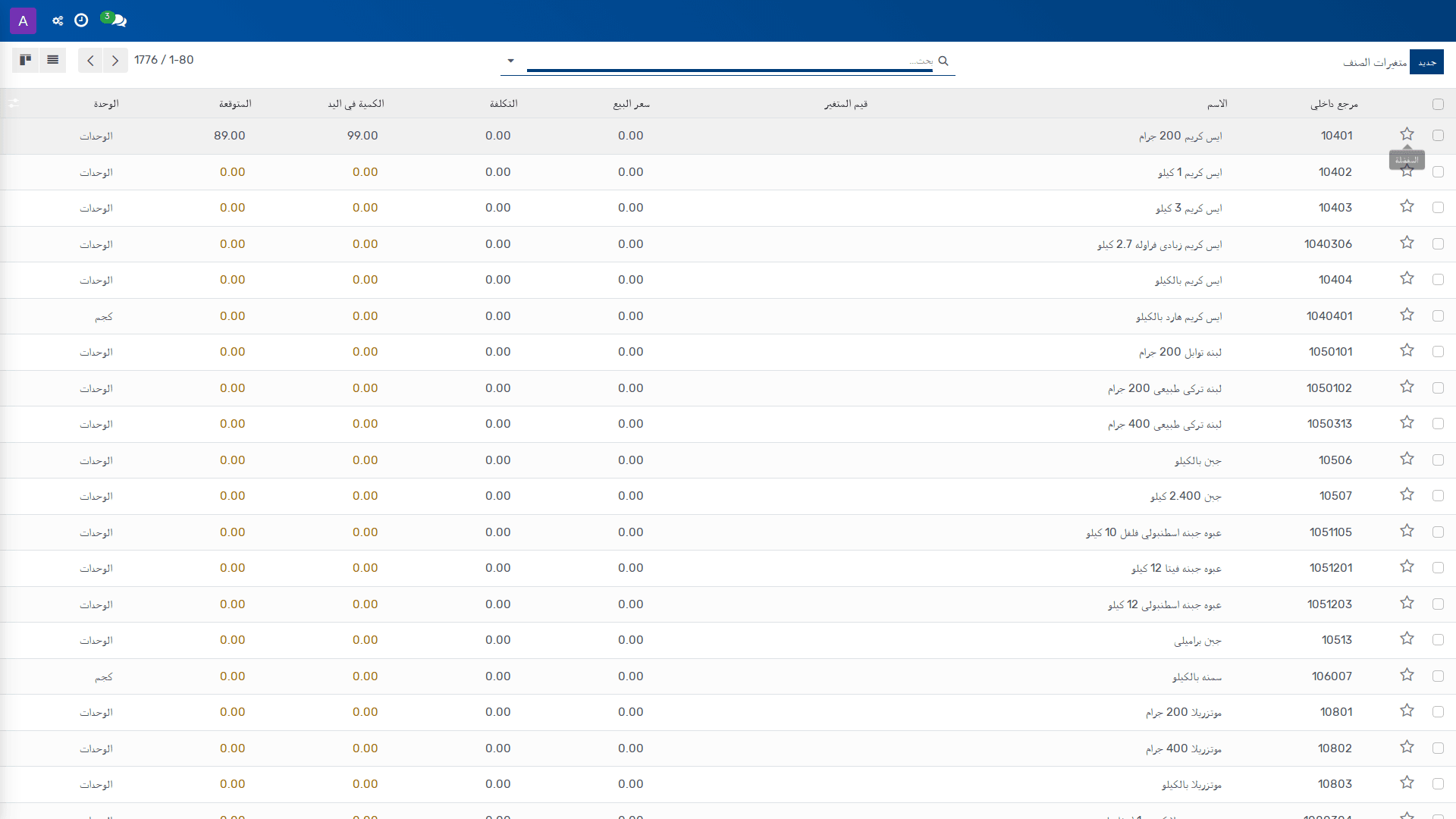
Task: Star product 10506 as favorite
Action: [1407, 459]
